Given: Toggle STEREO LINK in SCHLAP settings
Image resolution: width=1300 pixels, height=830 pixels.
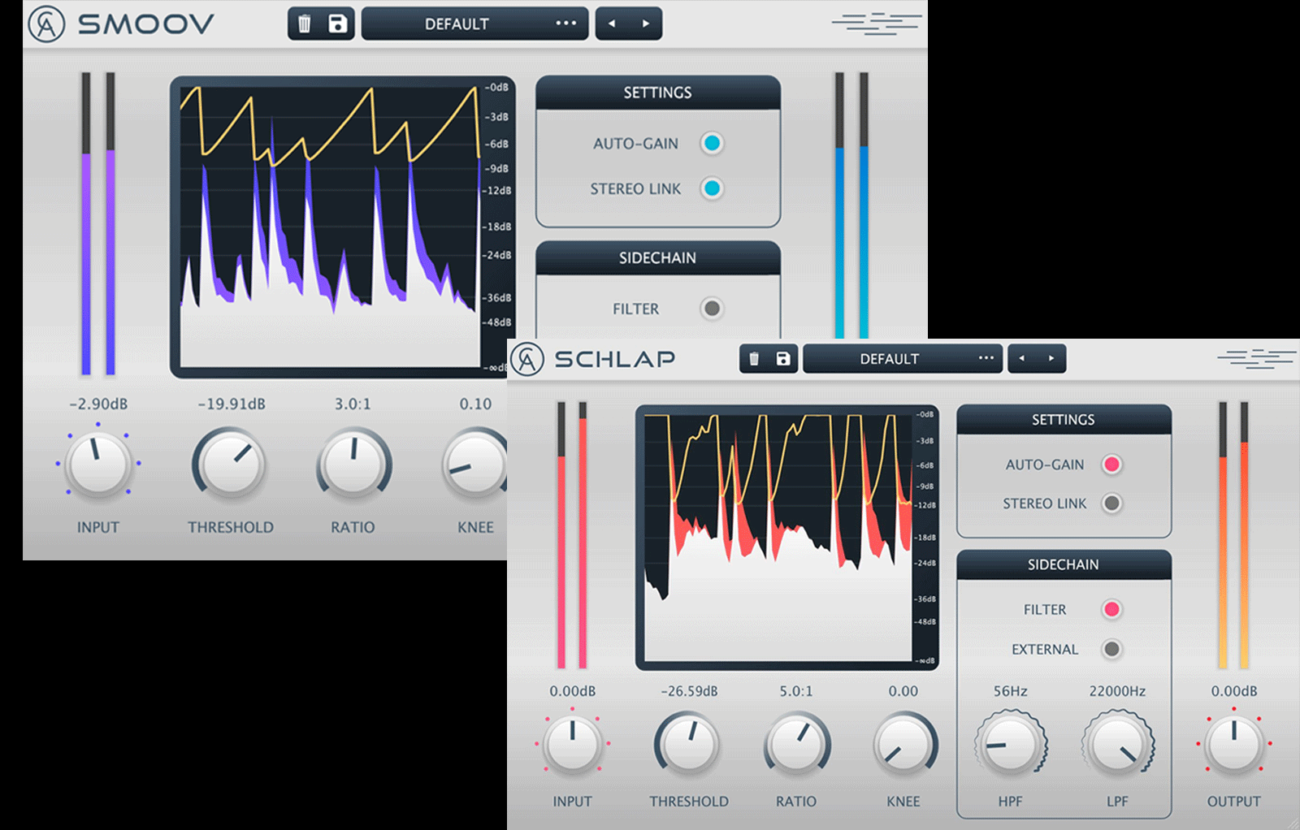Looking at the screenshot, I should [1111, 503].
